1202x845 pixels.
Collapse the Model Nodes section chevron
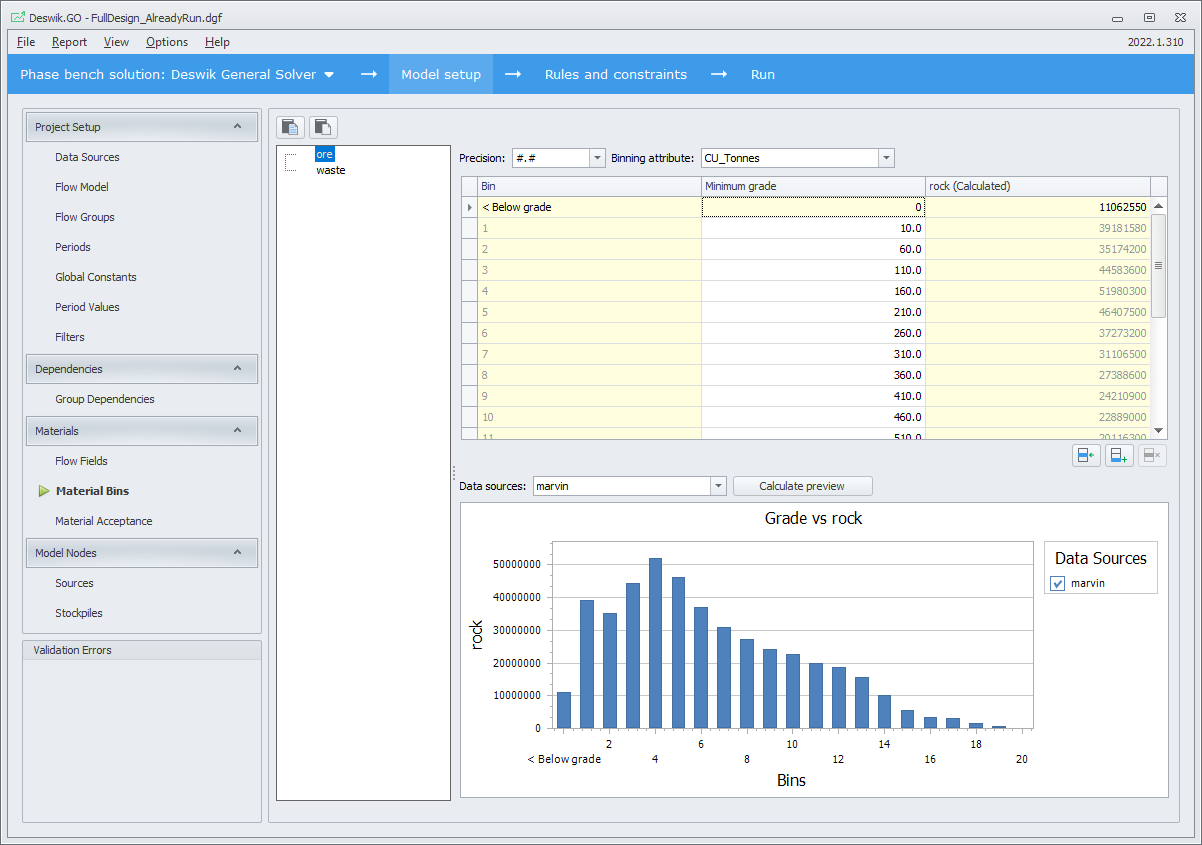click(237, 553)
